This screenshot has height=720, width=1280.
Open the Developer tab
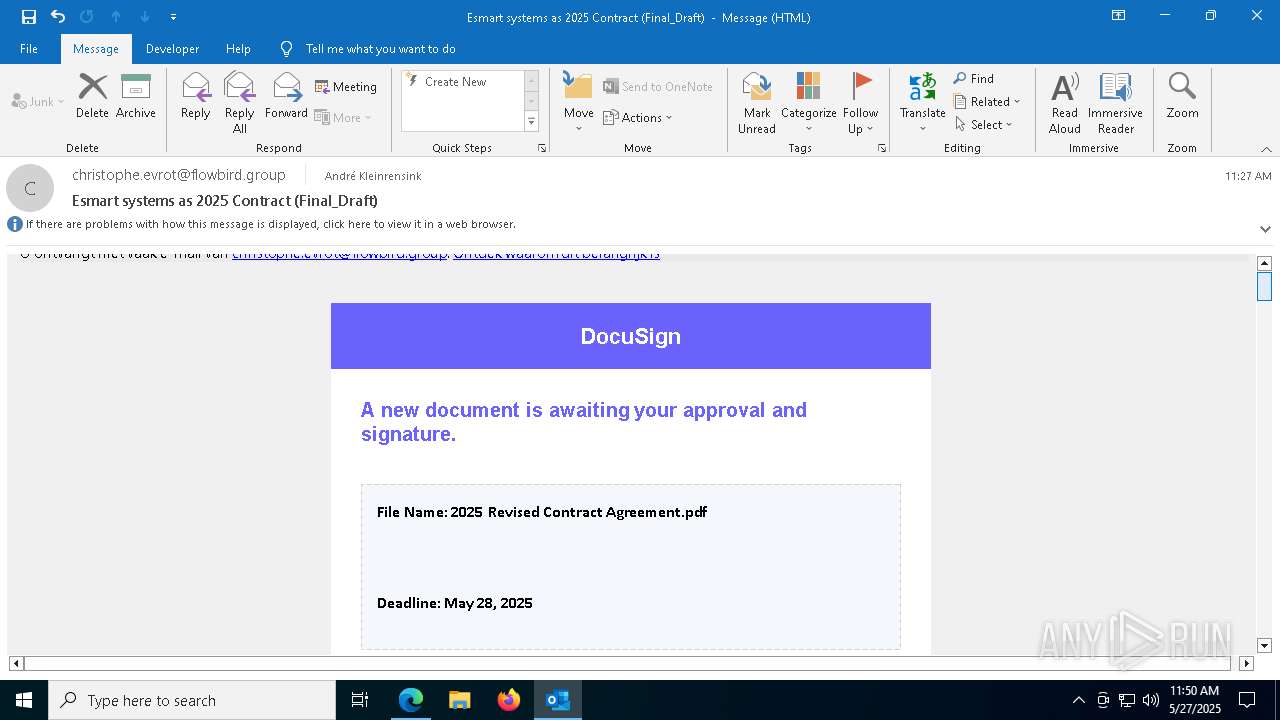(172, 49)
